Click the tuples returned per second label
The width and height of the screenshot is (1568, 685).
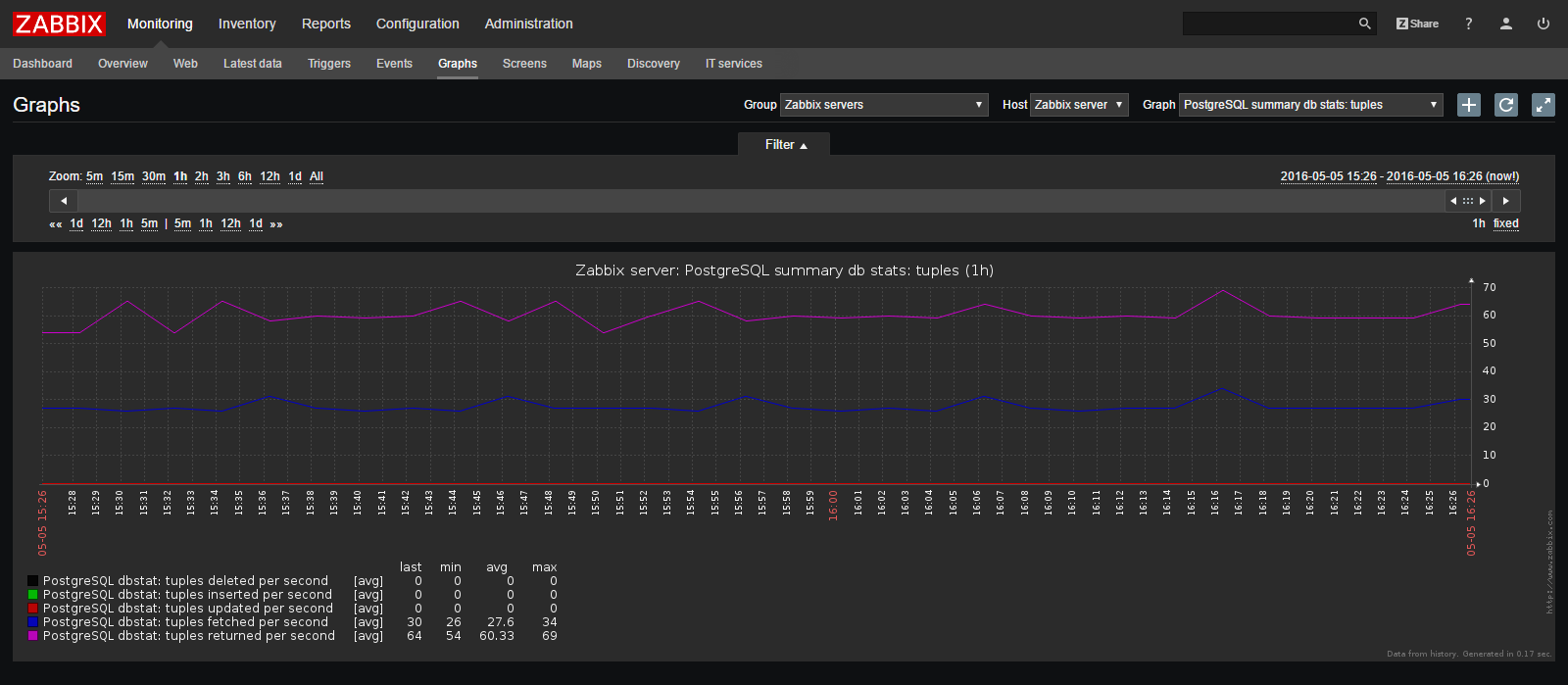[189, 636]
